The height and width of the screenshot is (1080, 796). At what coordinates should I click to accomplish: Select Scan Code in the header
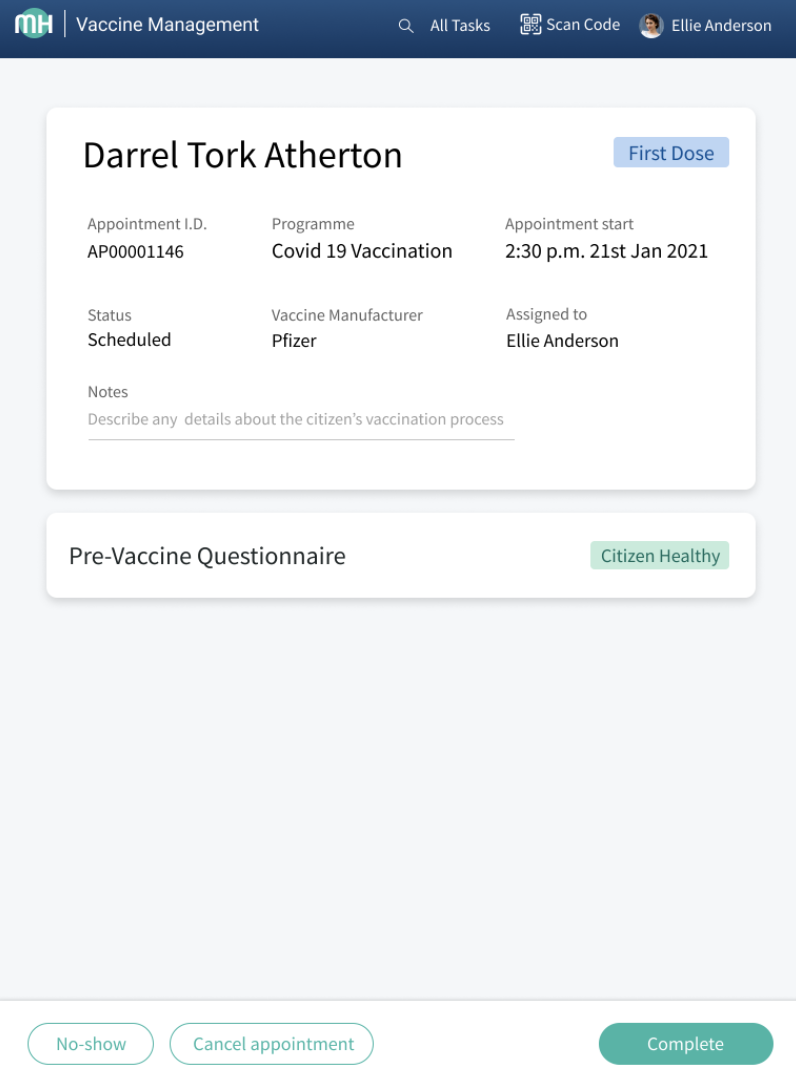point(583,25)
